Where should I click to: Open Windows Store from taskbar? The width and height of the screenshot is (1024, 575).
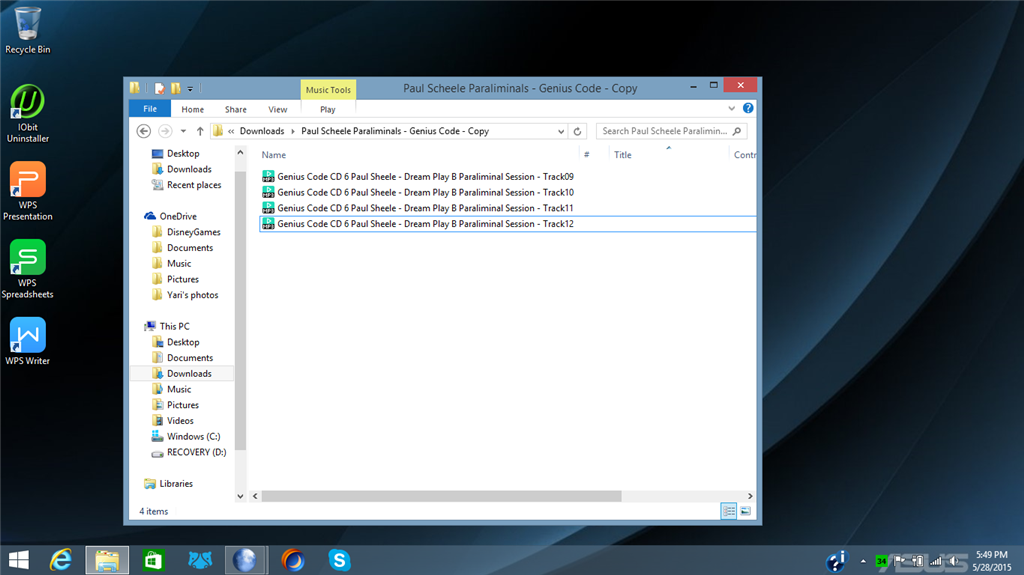coord(153,560)
